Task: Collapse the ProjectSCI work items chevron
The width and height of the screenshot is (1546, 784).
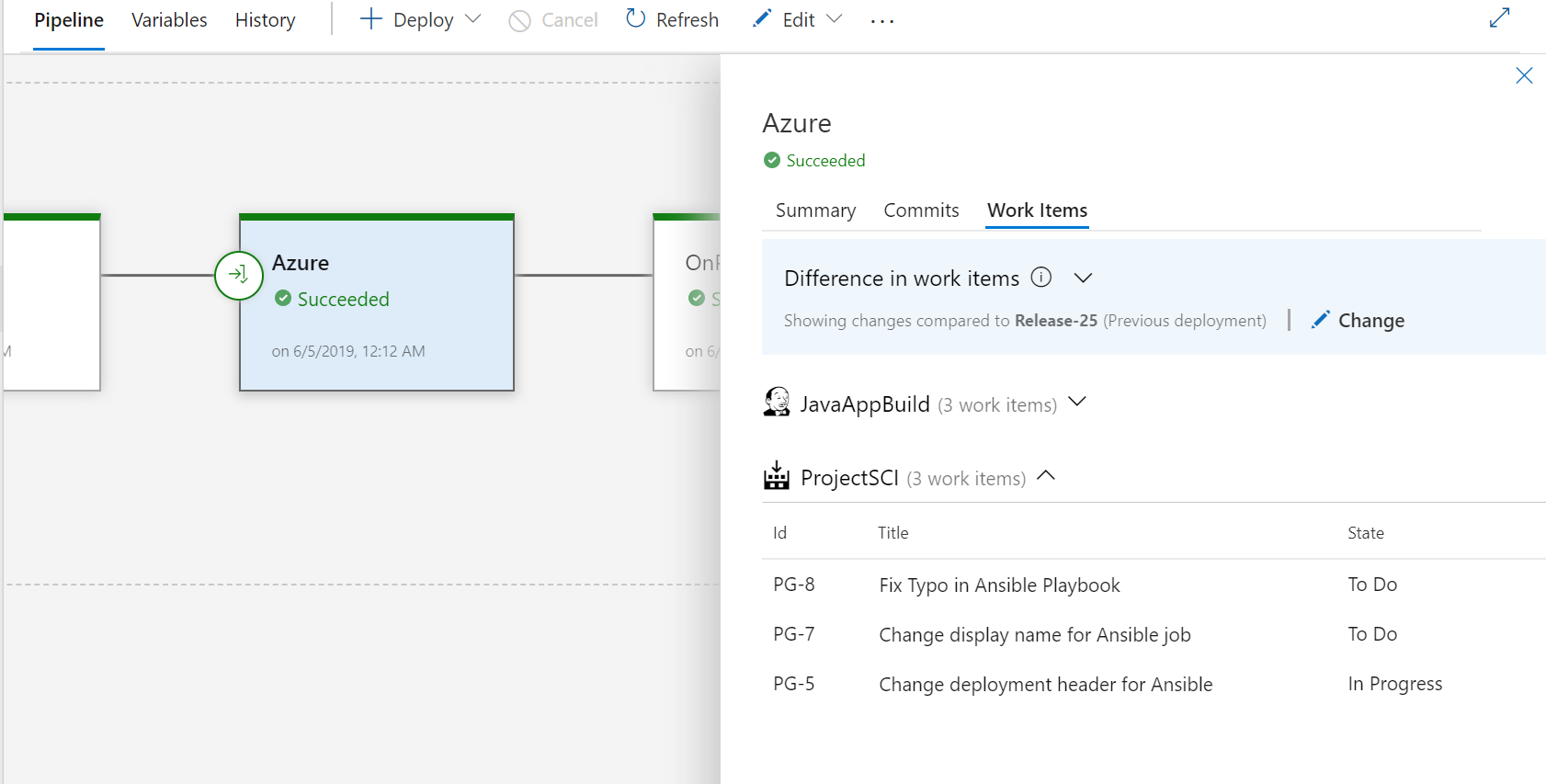Action: (x=1046, y=475)
